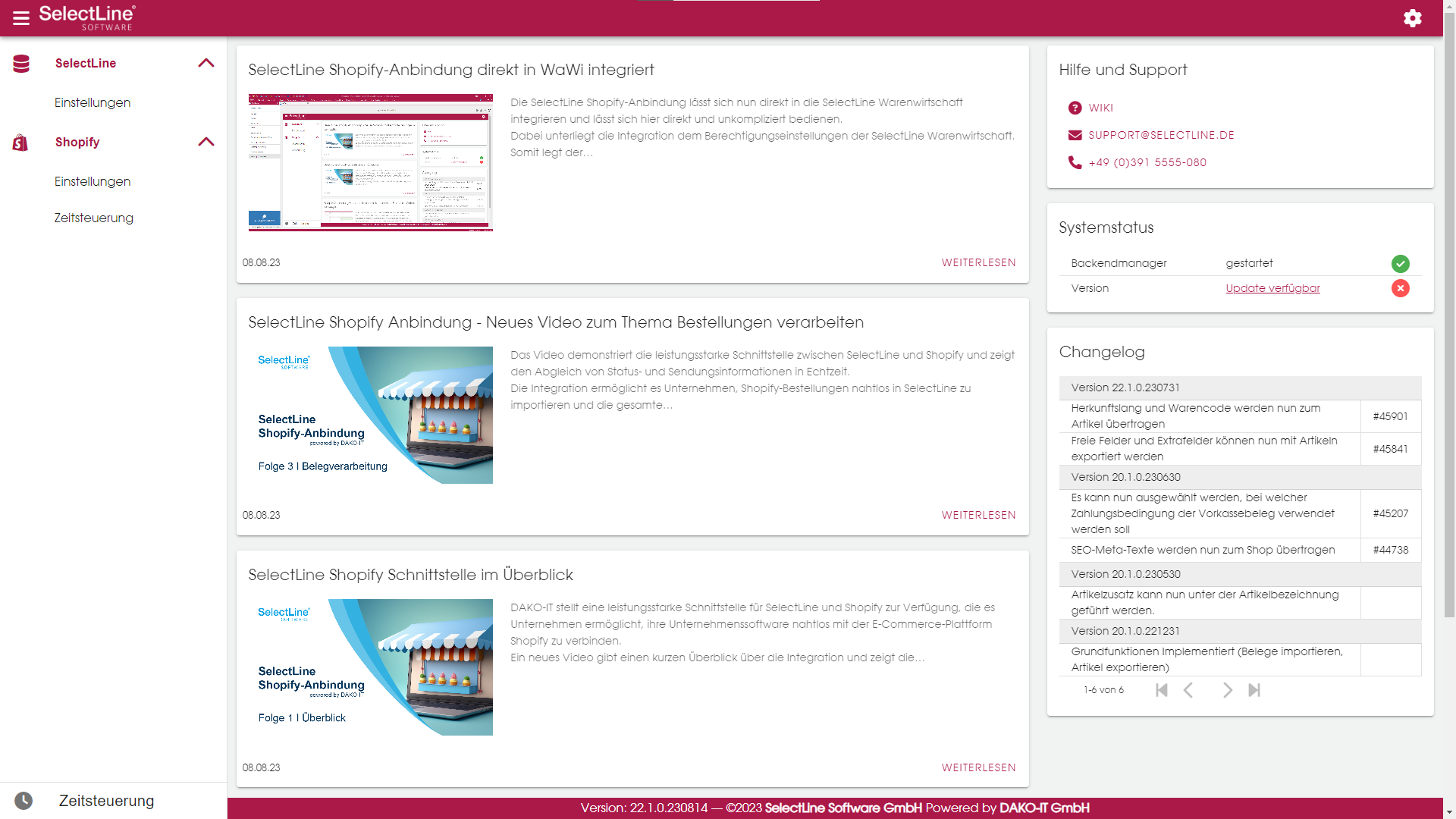Click the phone icon in support panel
1456x819 pixels.
point(1075,162)
